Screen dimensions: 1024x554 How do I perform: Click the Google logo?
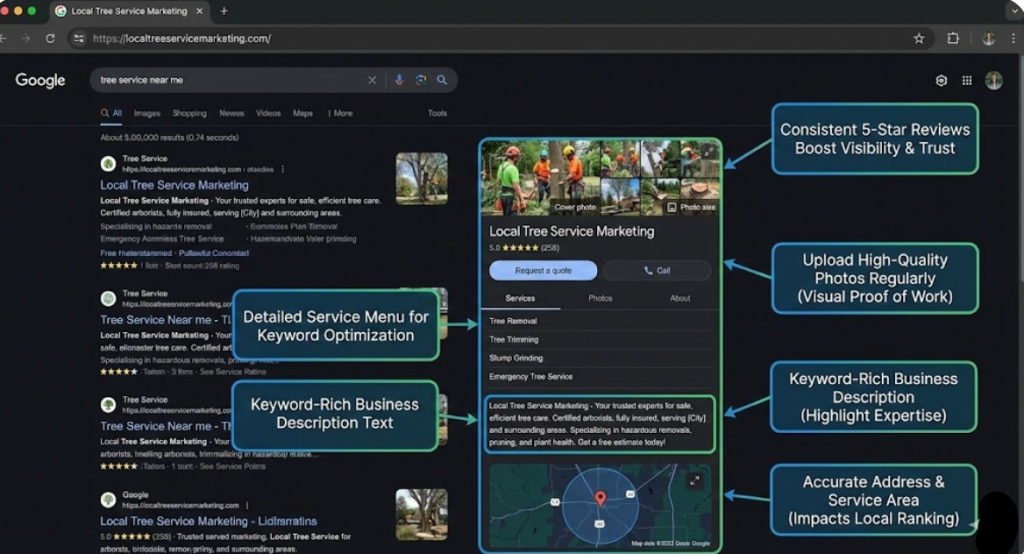[x=40, y=80]
